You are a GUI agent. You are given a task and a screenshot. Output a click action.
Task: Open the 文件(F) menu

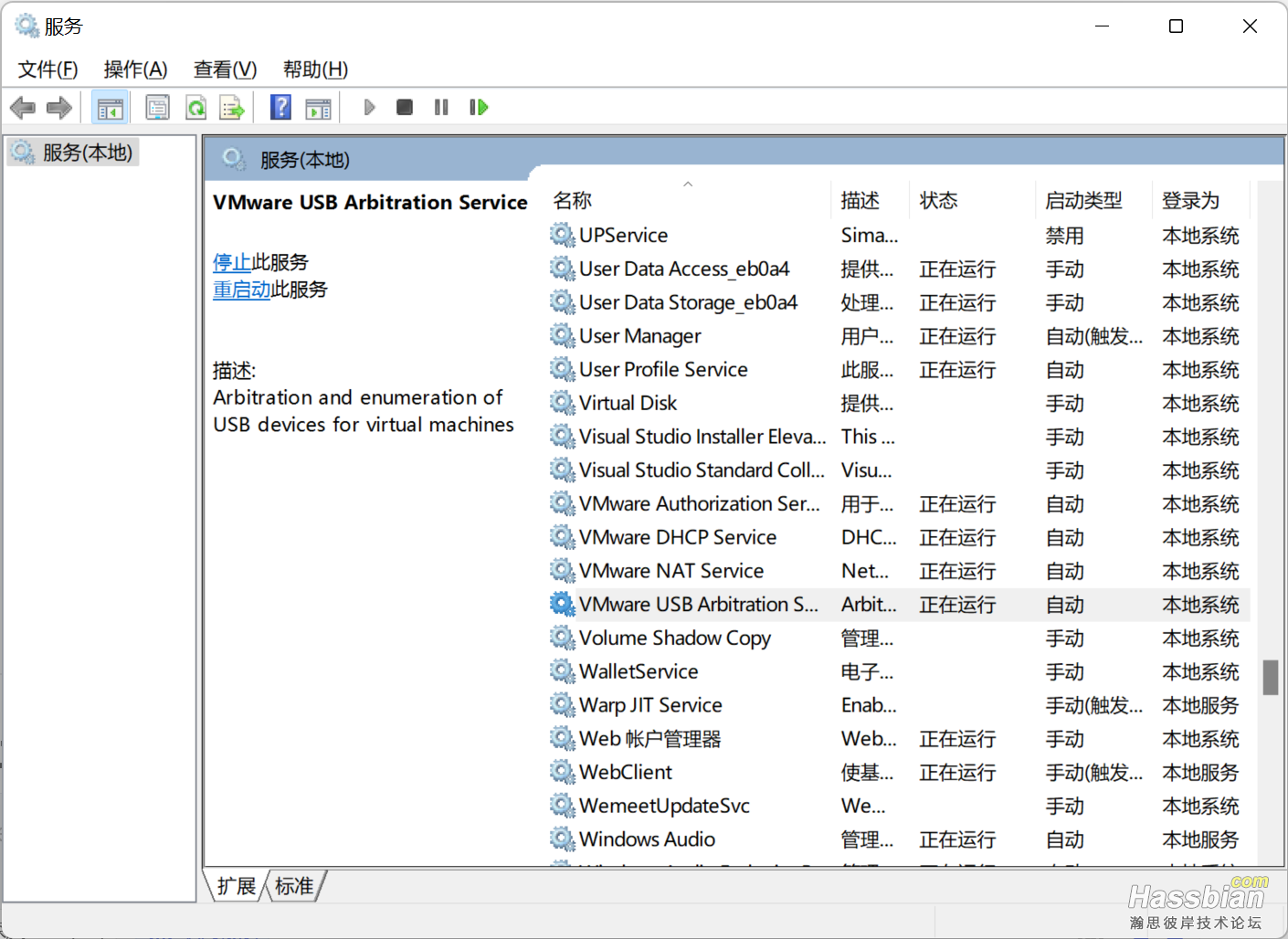pyautogui.click(x=48, y=69)
